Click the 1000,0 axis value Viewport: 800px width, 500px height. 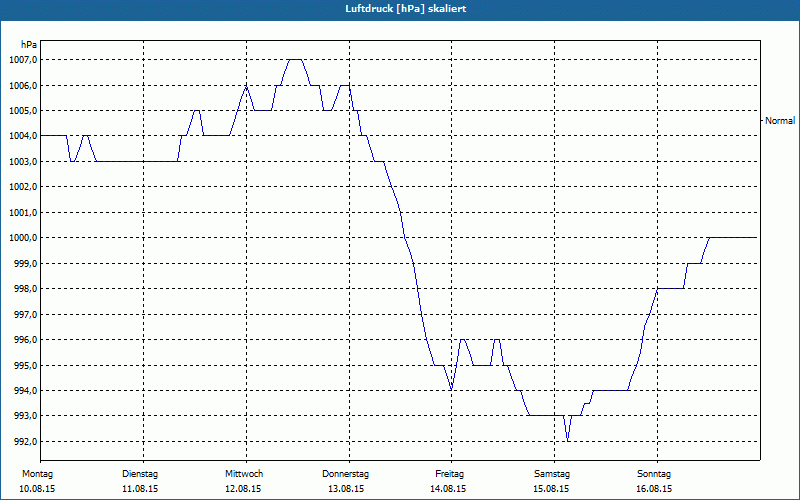pyautogui.click(x=23, y=238)
